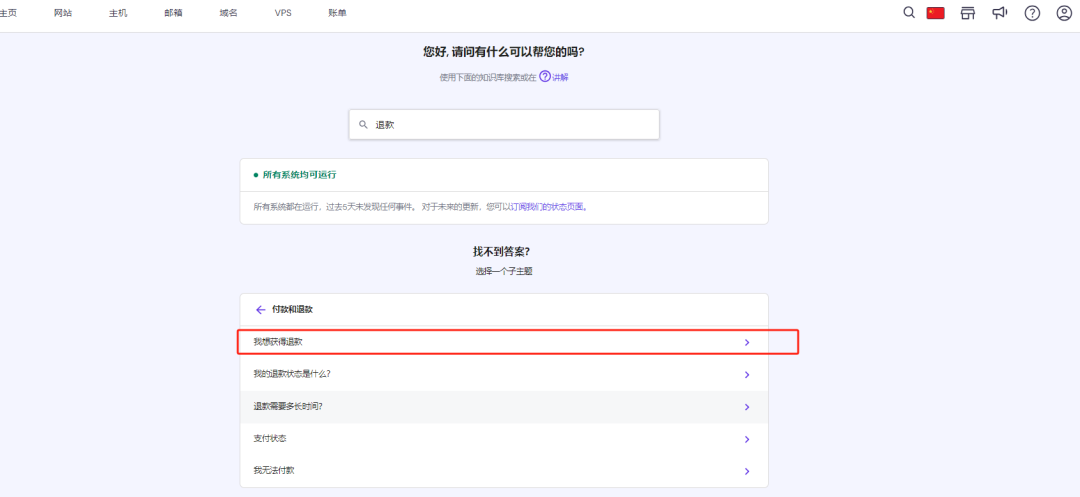Click the megaphone announcements icon
1080x497 pixels.
point(999,13)
